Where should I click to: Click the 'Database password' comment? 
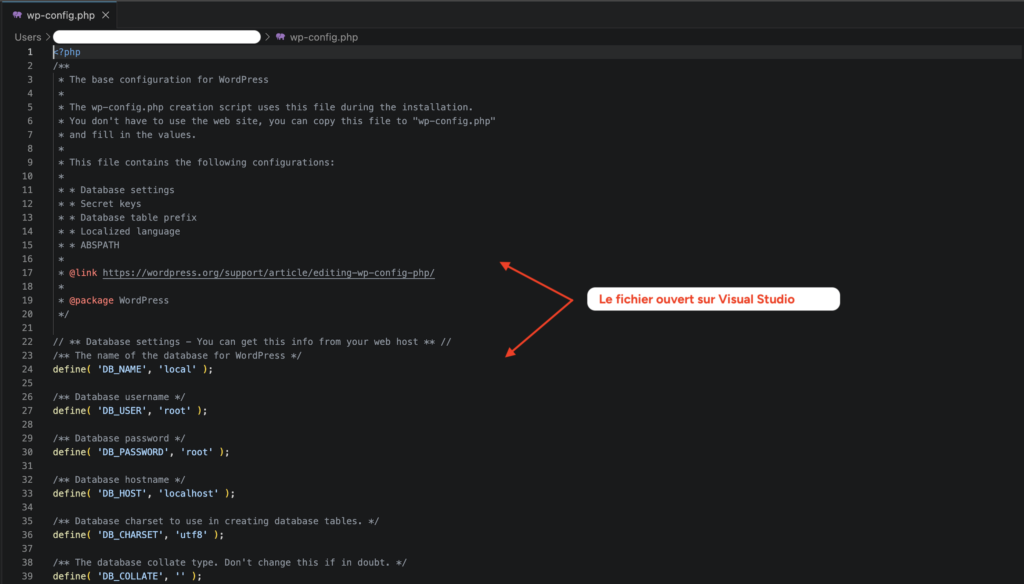(119, 438)
